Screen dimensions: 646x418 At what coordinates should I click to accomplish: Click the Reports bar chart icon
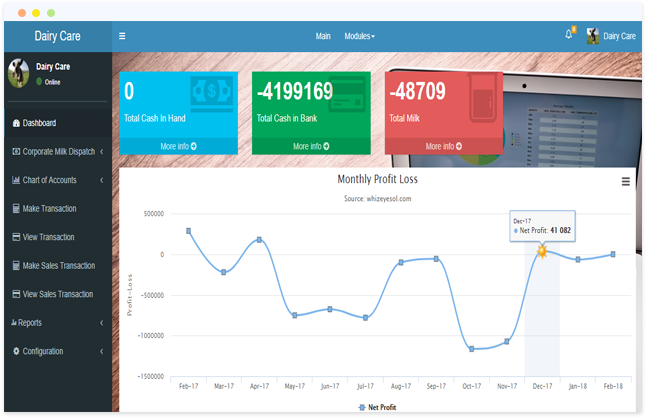(14, 322)
